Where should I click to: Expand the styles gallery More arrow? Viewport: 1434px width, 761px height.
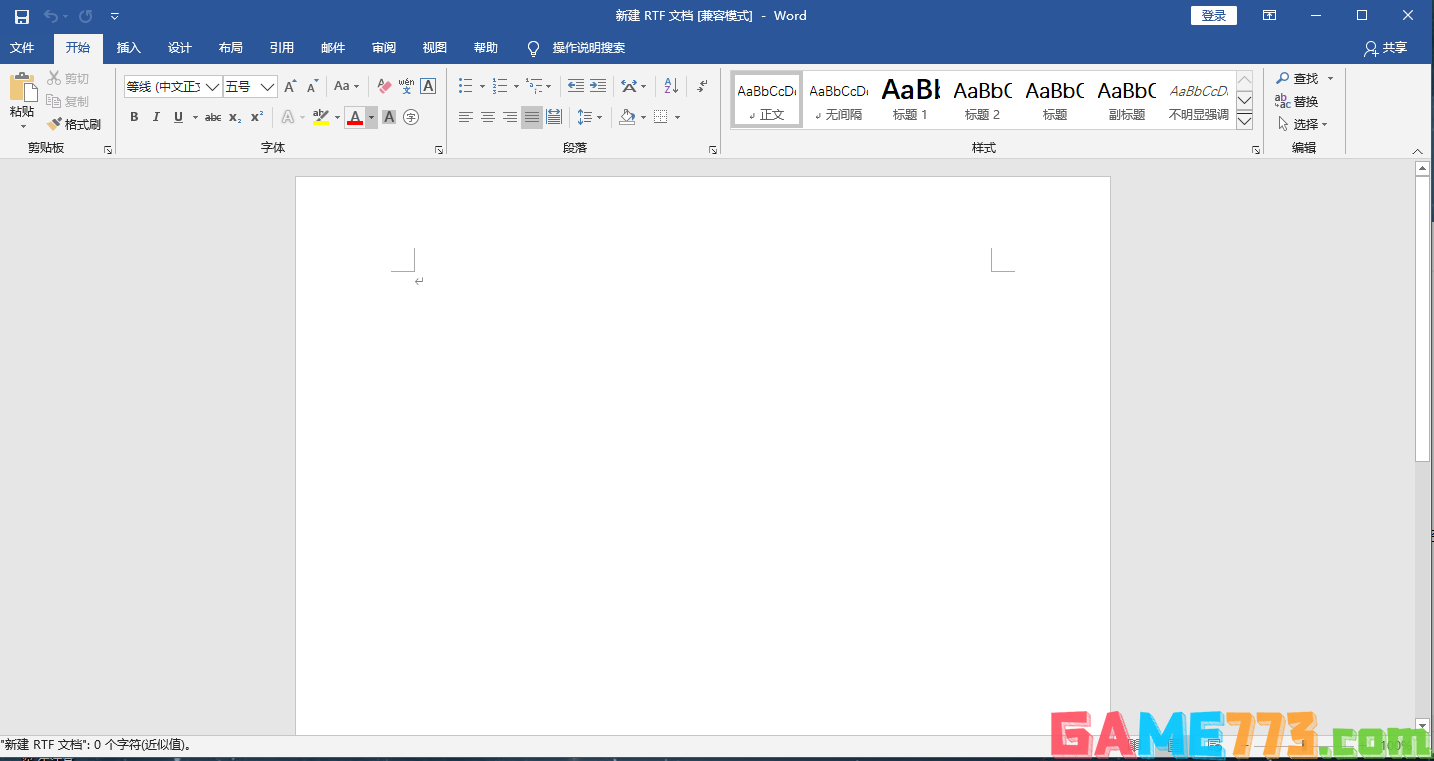pyautogui.click(x=1245, y=121)
